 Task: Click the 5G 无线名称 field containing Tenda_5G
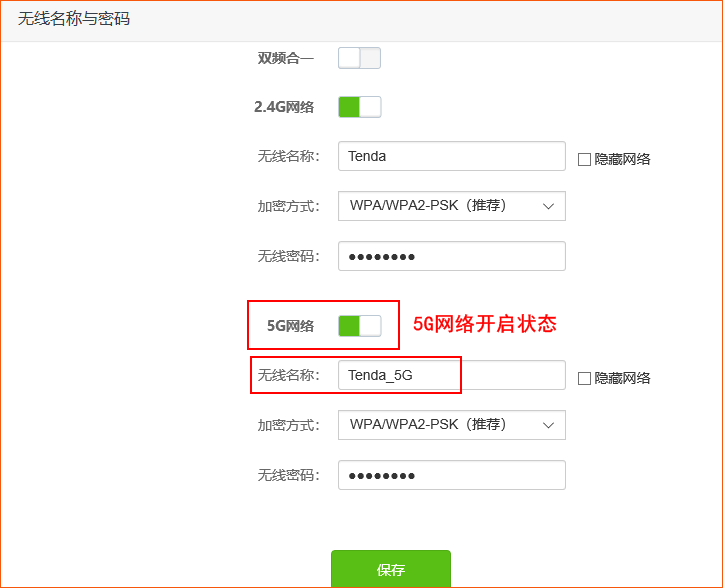click(452, 375)
